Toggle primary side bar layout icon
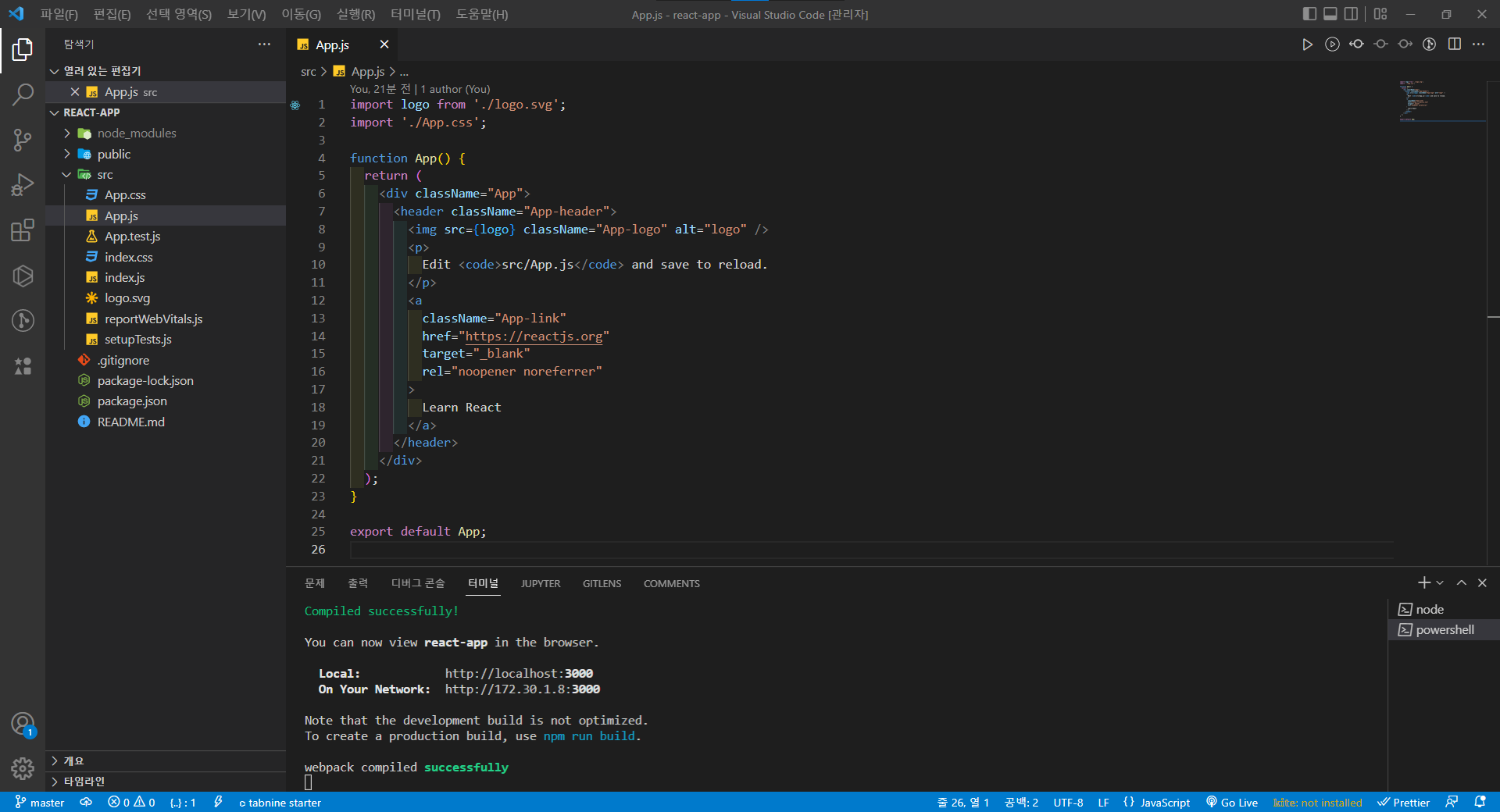Screen dimensions: 1500x812 coord(1310,14)
